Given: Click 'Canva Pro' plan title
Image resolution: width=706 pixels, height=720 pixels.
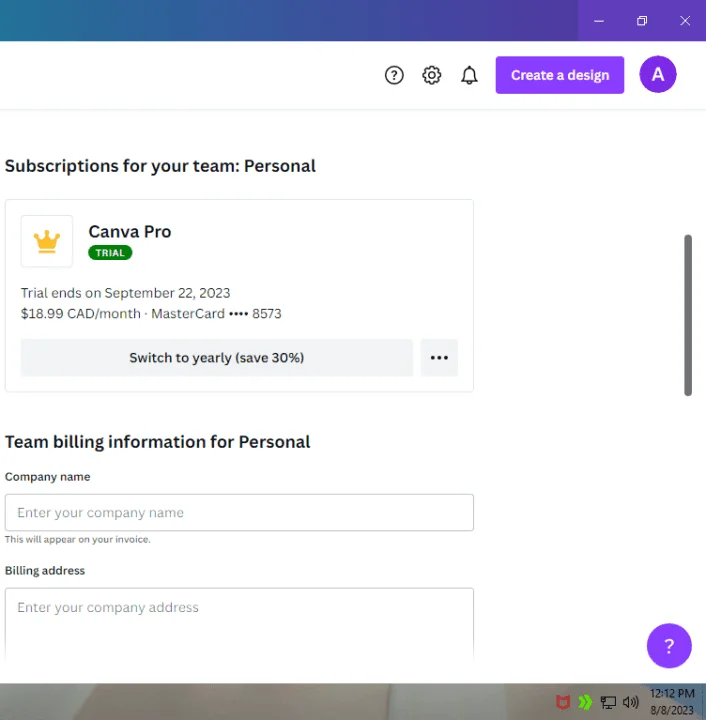Looking at the screenshot, I should click(x=130, y=231).
